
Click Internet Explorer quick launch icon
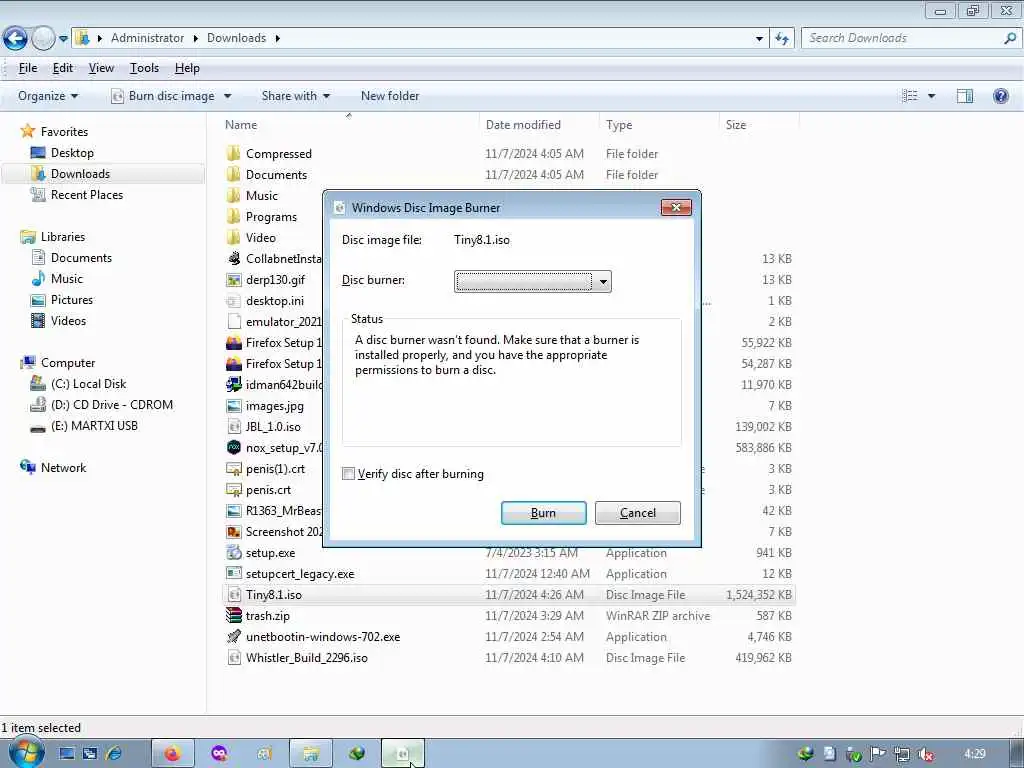[114, 754]
